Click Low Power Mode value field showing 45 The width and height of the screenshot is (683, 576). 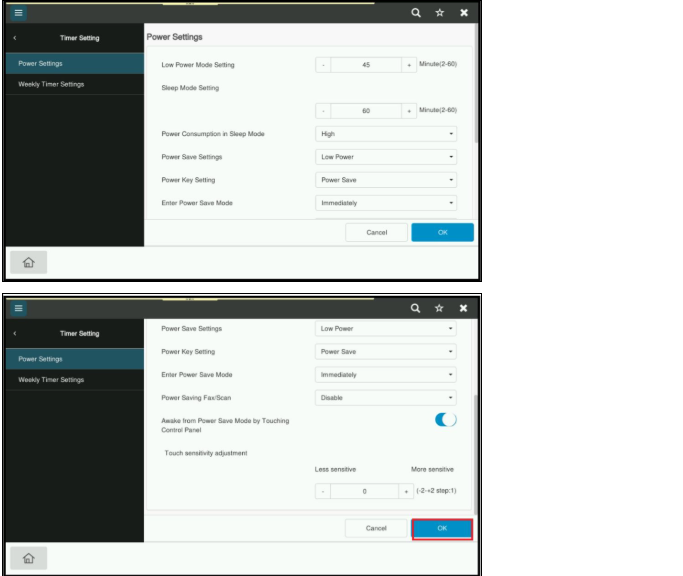(366, 65)
